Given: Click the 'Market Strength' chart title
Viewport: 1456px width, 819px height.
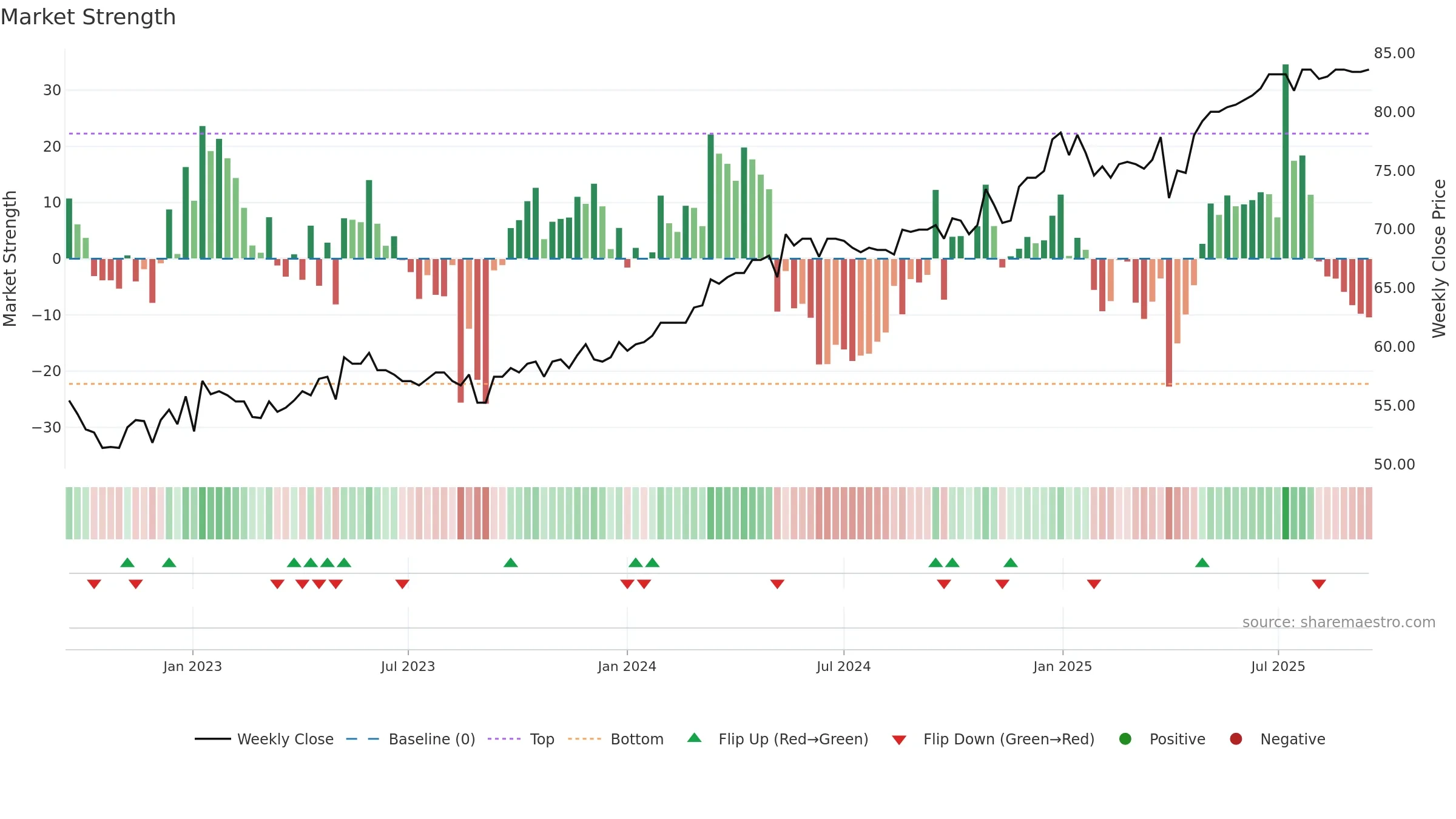Looking at the screenshot, I should (x=88, y=17).
